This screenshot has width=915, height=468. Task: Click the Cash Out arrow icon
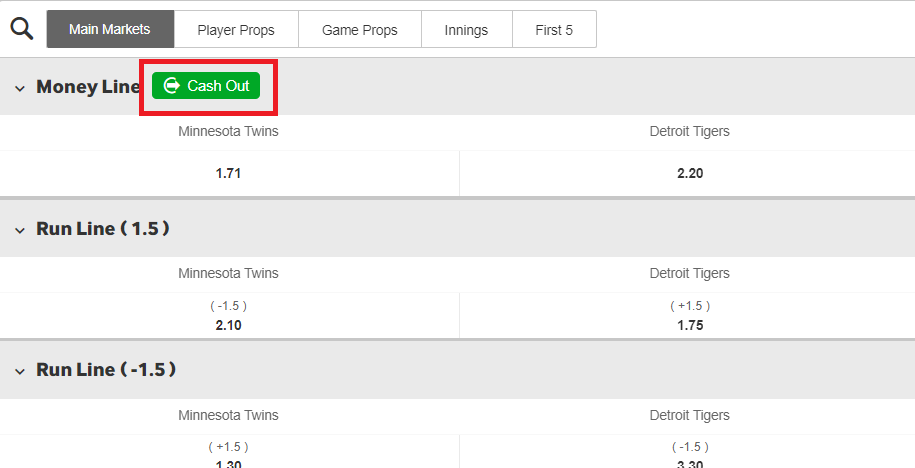tap(172, 86)
